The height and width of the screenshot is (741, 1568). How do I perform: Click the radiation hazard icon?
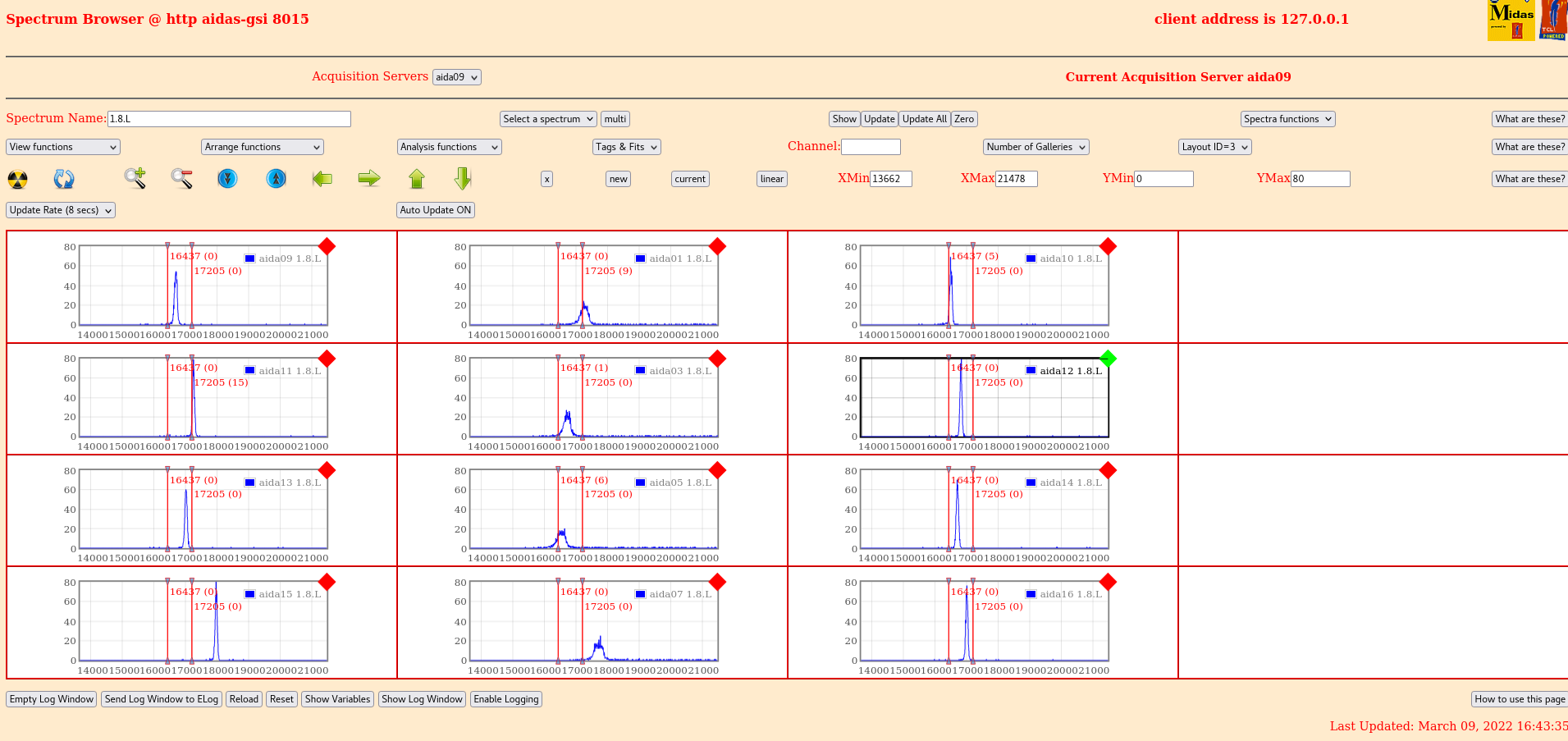pos(17,179)
